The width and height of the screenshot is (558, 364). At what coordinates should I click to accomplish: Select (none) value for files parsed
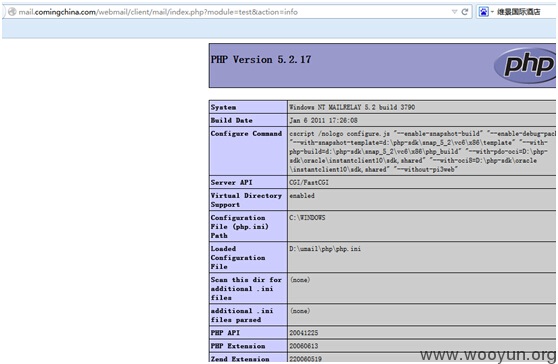[x=300, y=311]
